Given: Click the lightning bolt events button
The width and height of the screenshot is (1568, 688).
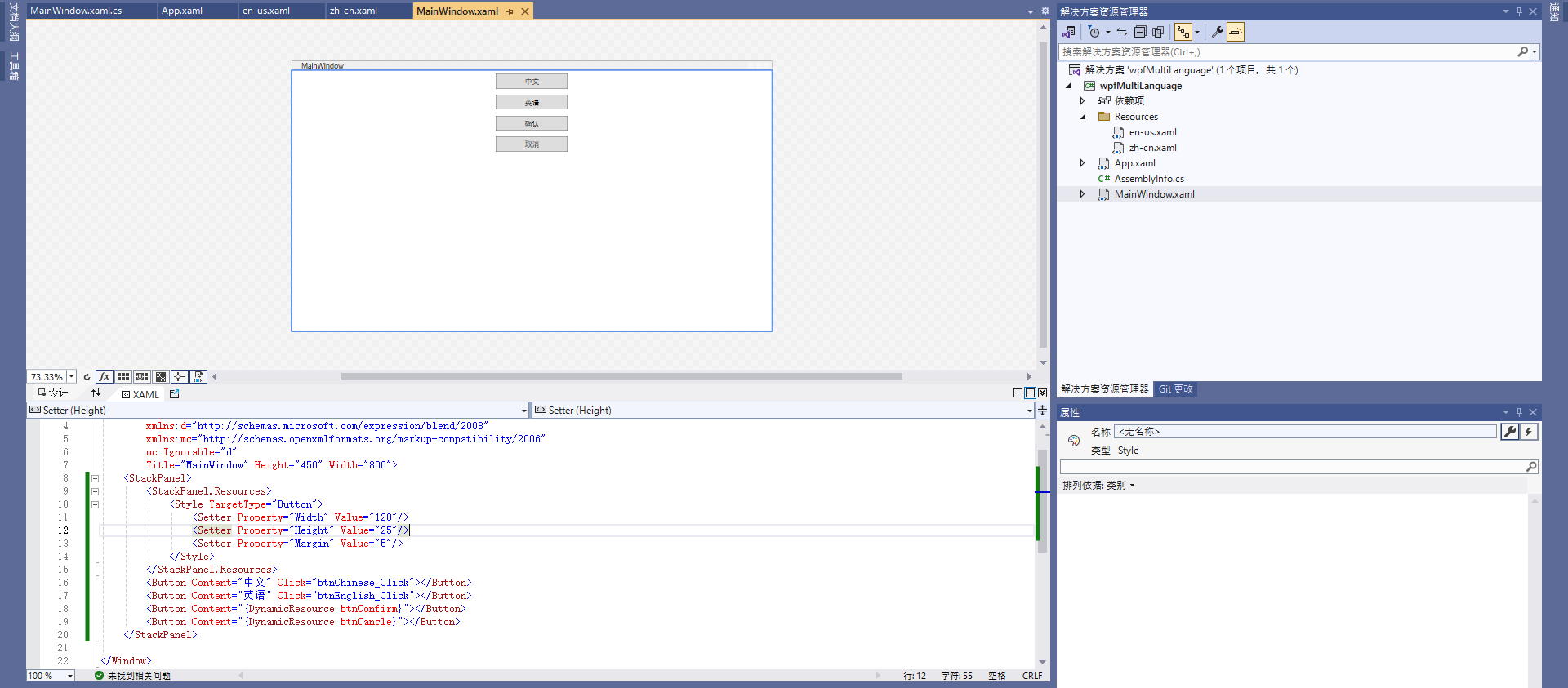Looking at the screenshot, I should point(1529,432).
